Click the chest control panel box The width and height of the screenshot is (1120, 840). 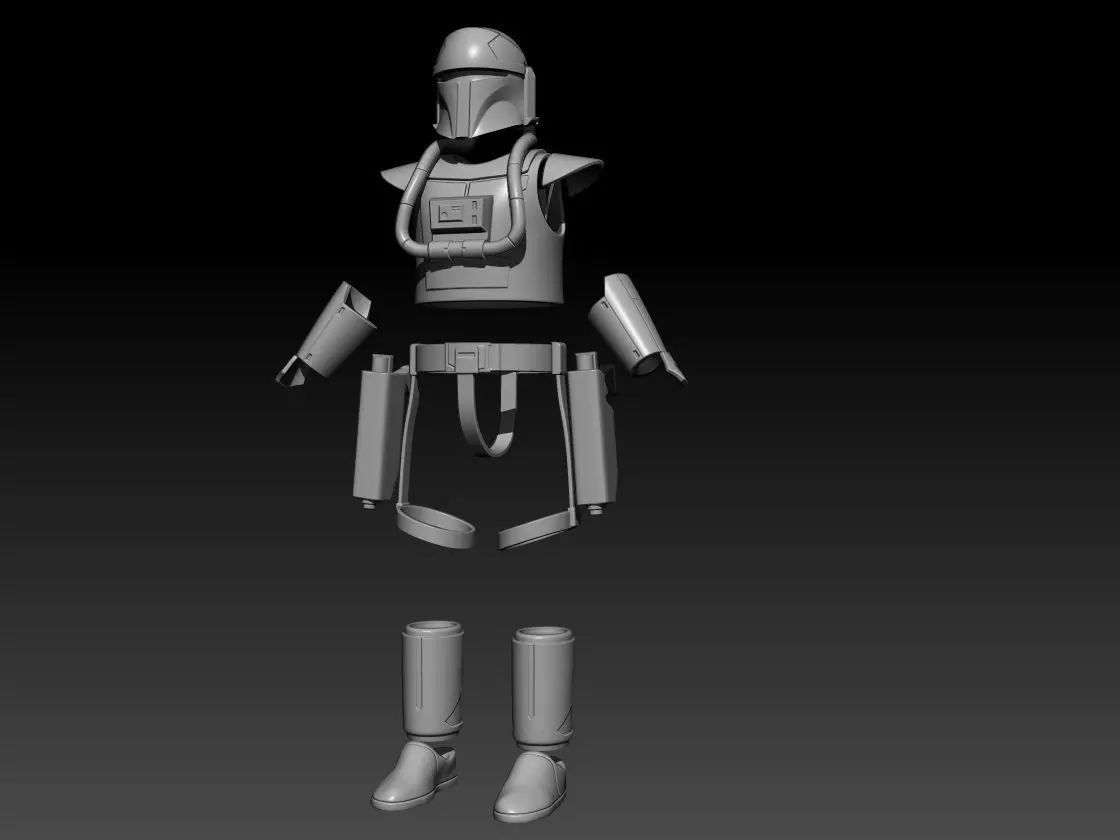(x=461, y=212)
